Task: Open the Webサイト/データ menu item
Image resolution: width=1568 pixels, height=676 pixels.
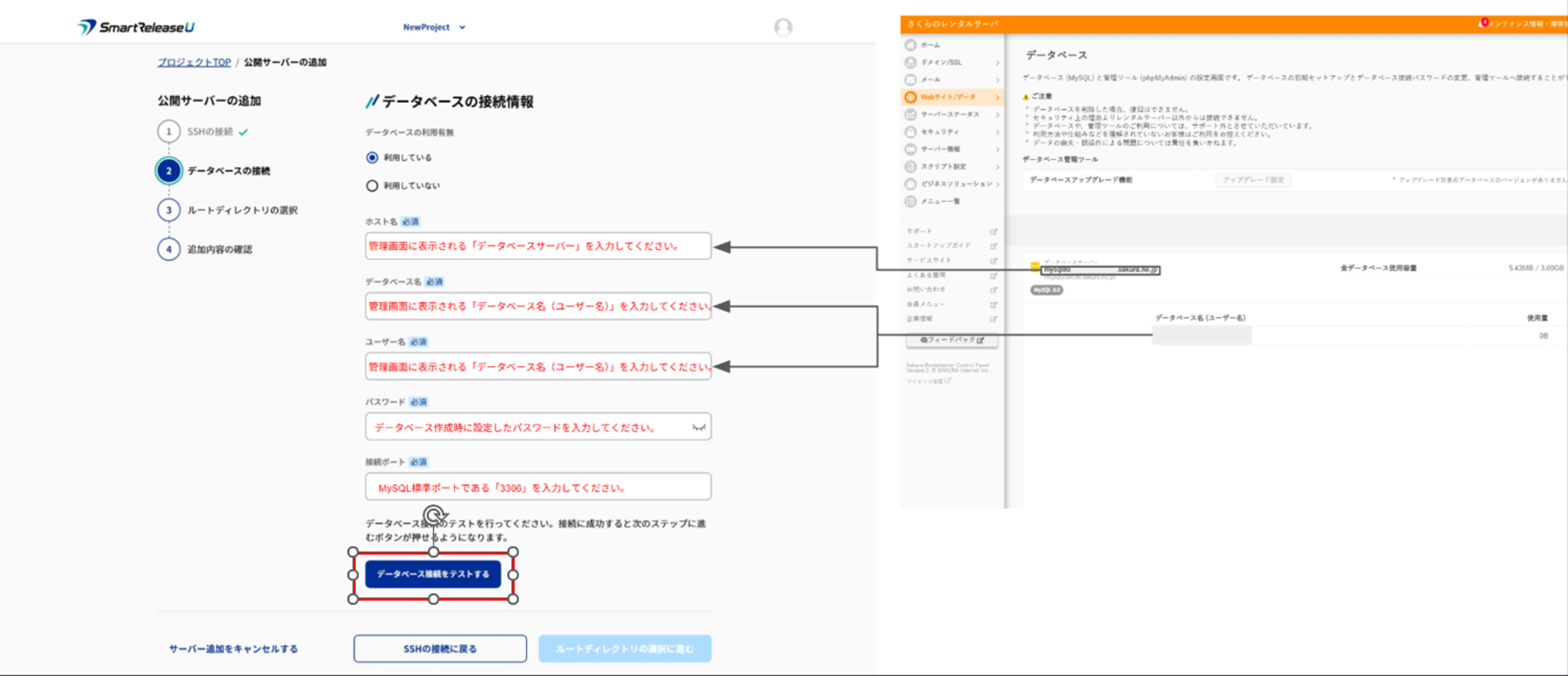Action: tap(947, 97)
